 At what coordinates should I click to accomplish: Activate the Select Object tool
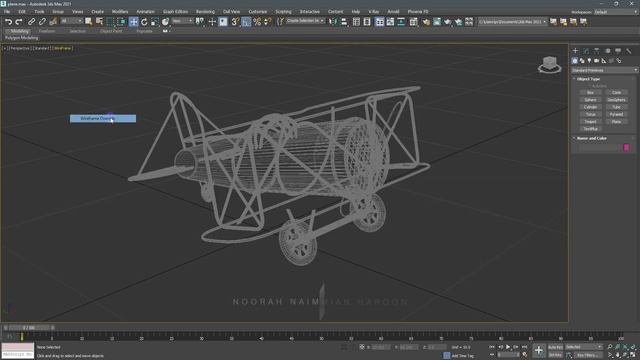click(89, 22)
